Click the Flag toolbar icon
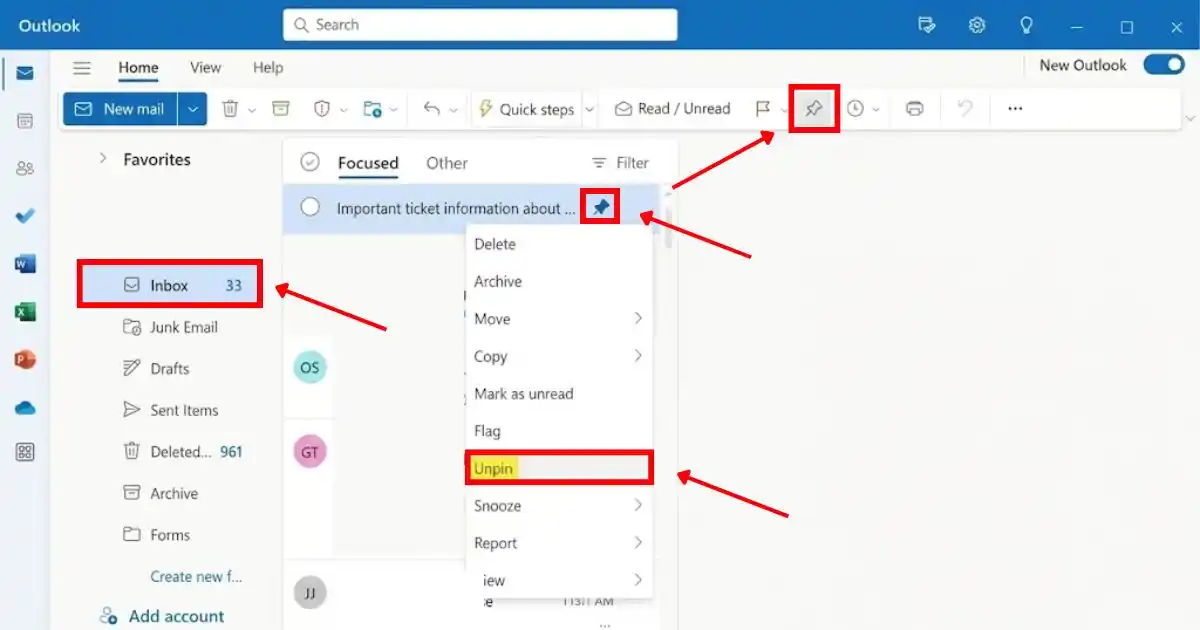This screenshot has height=630, width=1200. [763, 109]
